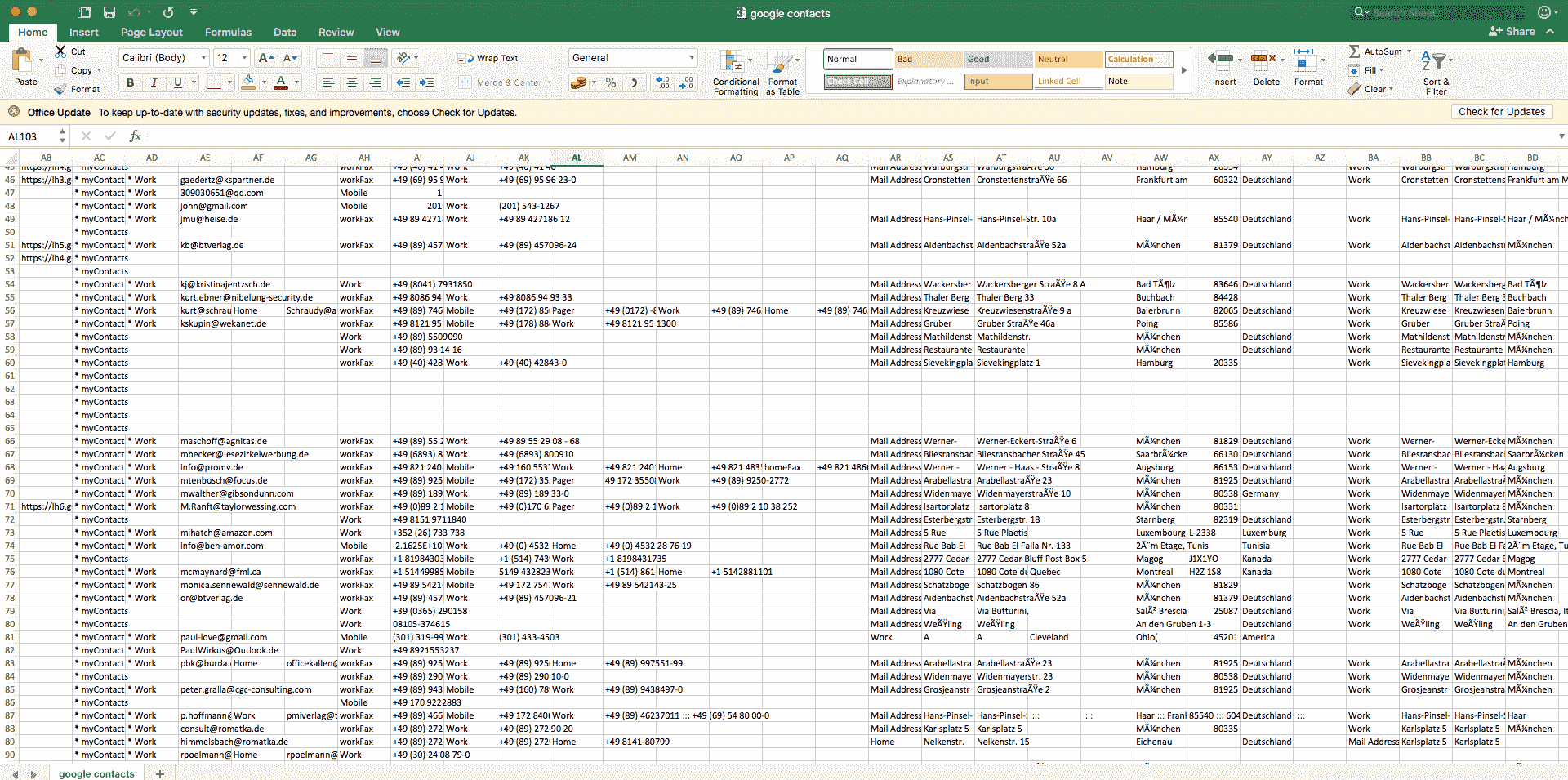Close the Office Update notification bar

coord(14,112)
